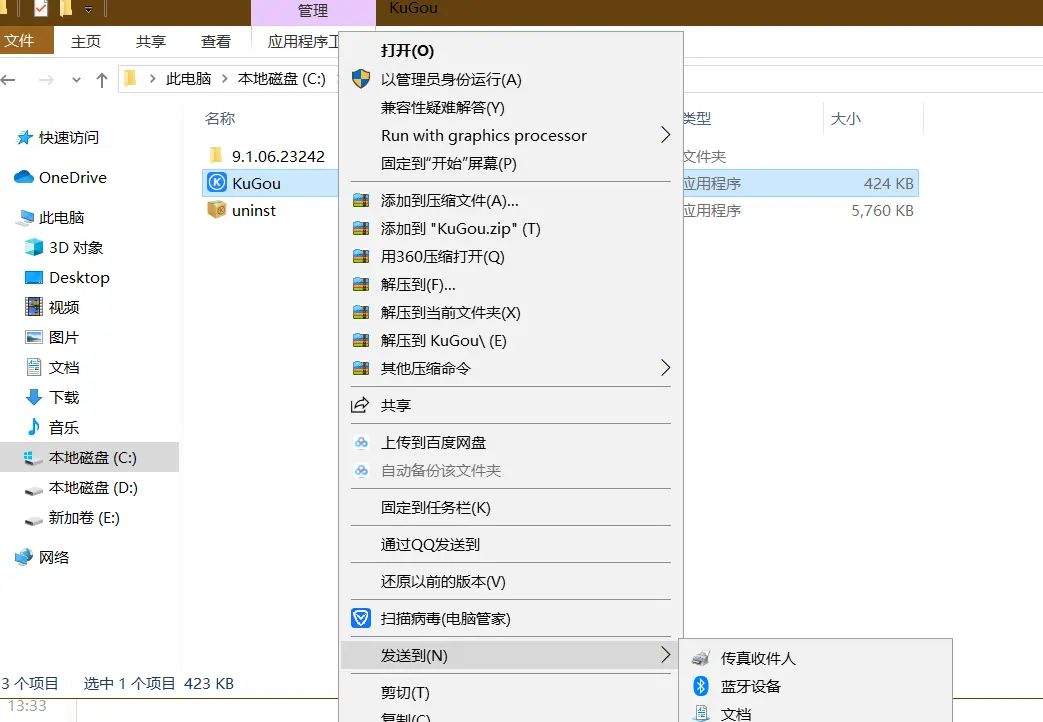Click the 音乐 note icon in sidebar

coord(34,427)
